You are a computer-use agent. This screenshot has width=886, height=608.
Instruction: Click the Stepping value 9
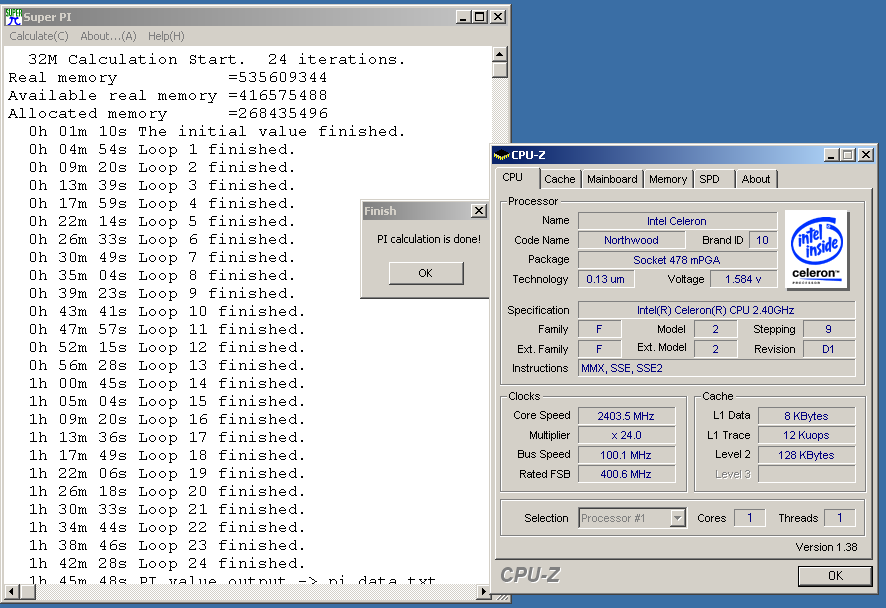[x=828, y=329]
